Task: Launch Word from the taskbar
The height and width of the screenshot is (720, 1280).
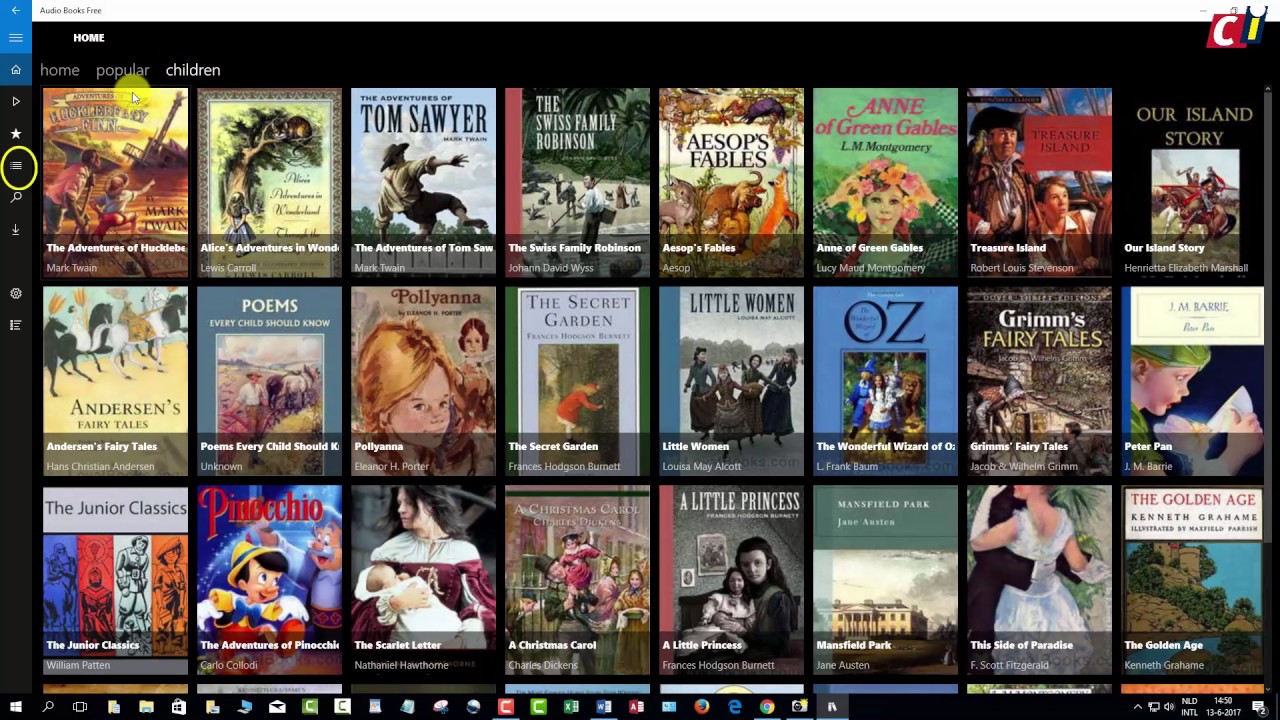Action: [x=604, y=707]
